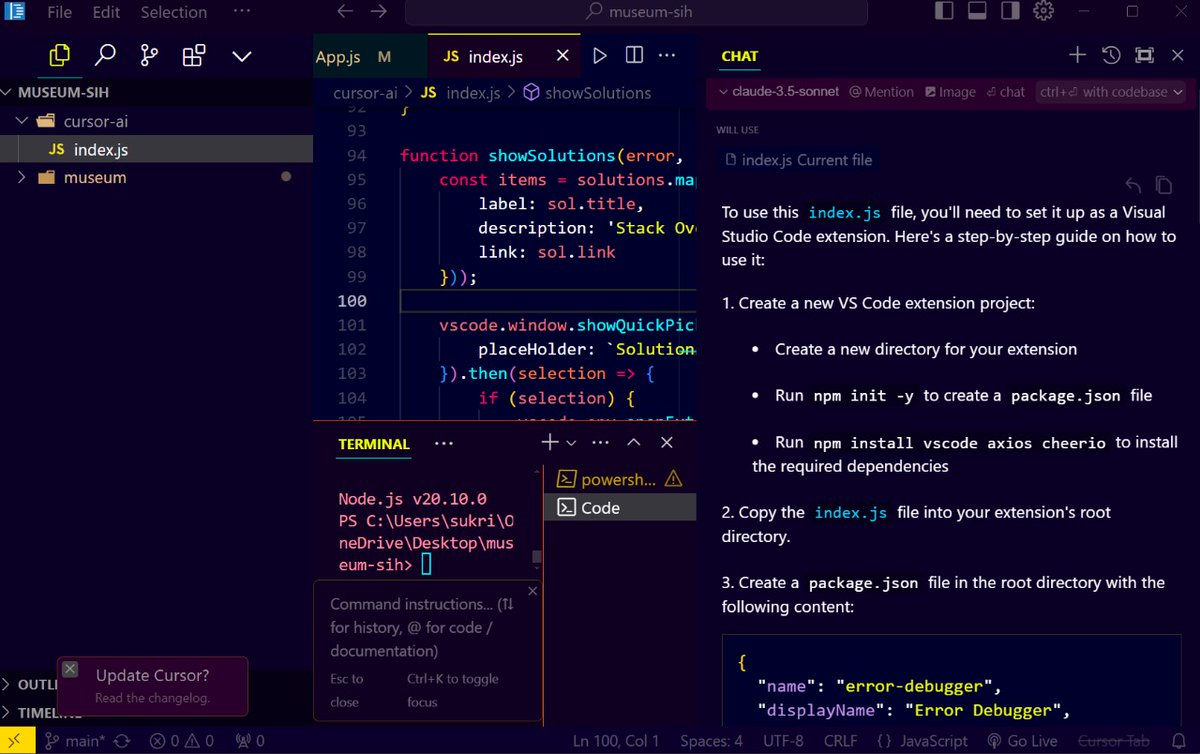Open the 'with codebase' dropdown
The height and width of the screenshot is (754, 1200).
(x=1110, y=91)
